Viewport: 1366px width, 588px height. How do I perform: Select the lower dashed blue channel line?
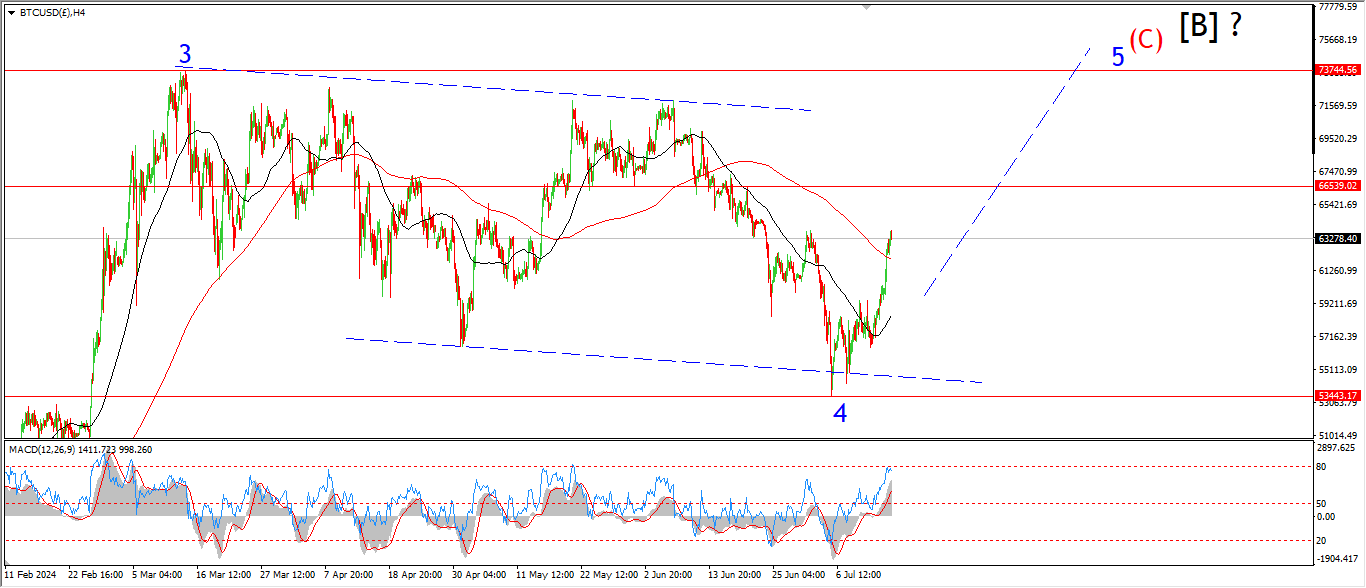tap(660, 360)
